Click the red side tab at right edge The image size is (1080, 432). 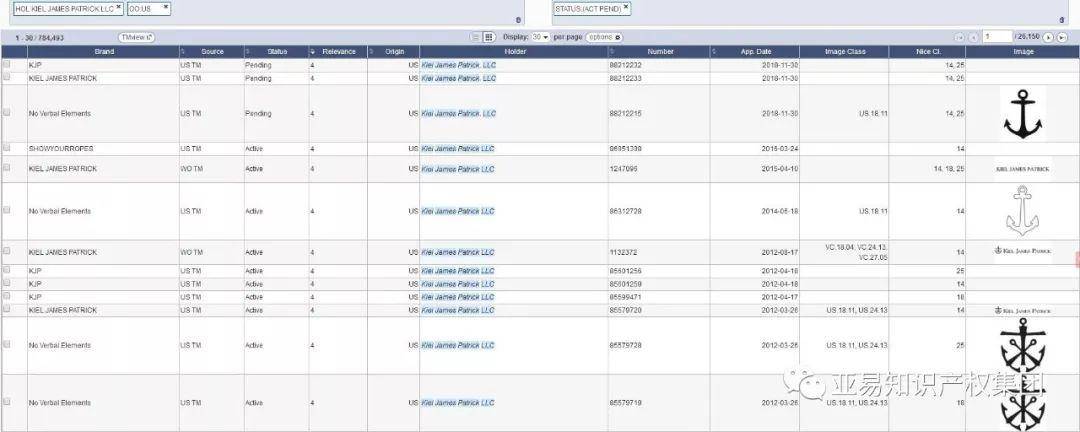[x=1077, y=258]
